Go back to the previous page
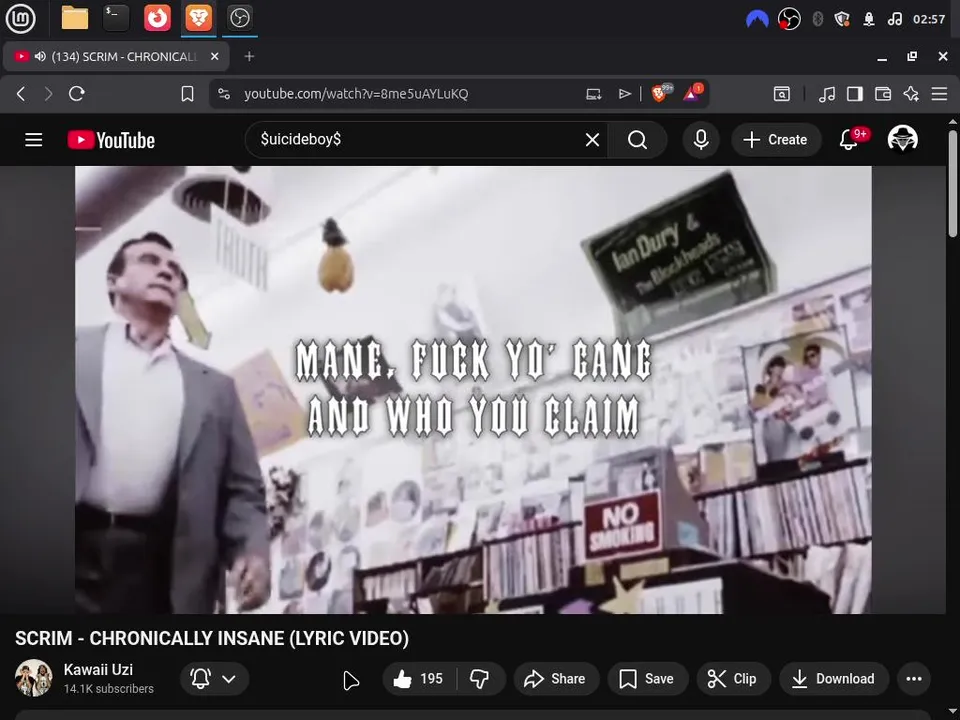Screen dimensions: 960x720 [21, 94]
